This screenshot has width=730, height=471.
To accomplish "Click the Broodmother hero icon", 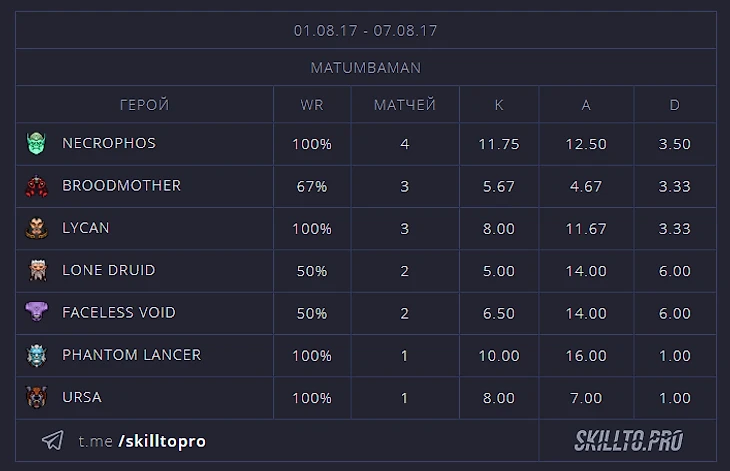I will coord(36,186).
